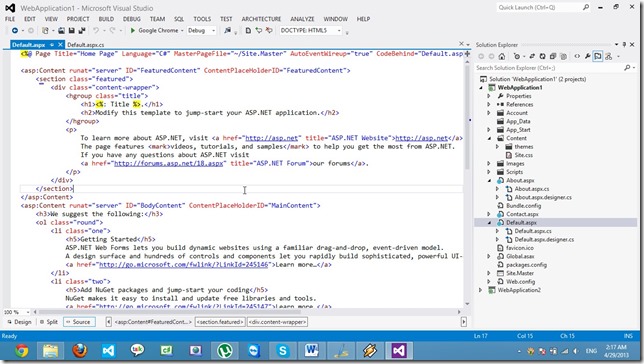The height and width of the screenshot is (364, 644).
Task: Click the Save All toolbar icon
Action: pos(82,30)
